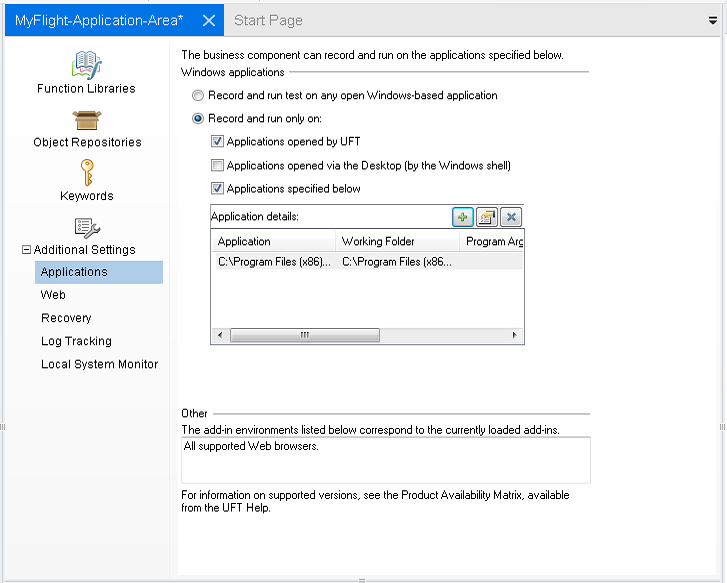Viewport: 727px width, 583px height.
Task: Click the delete application X icon
Action: (511, 217)
